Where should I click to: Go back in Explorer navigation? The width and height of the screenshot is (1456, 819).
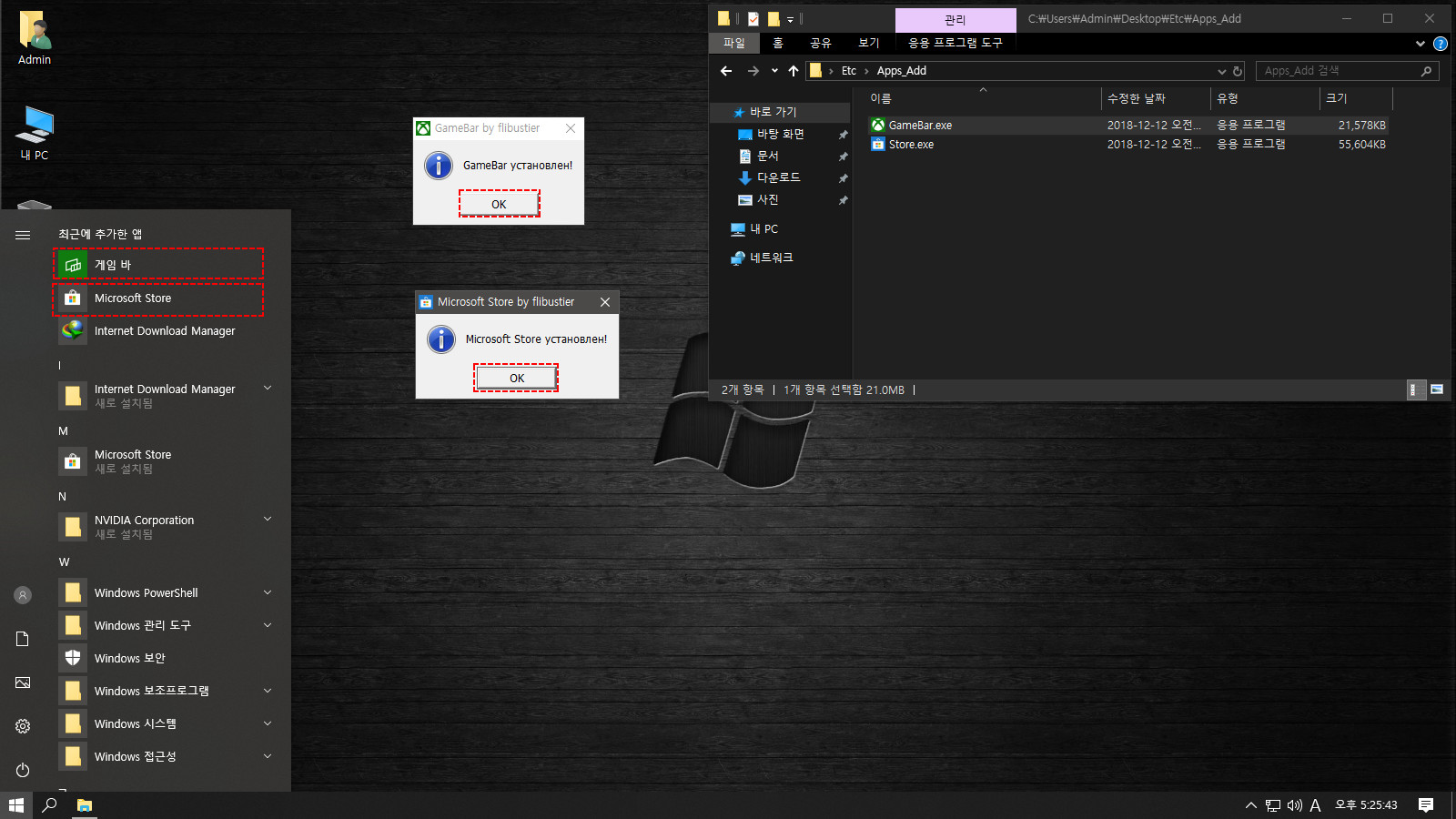point(726,71)
